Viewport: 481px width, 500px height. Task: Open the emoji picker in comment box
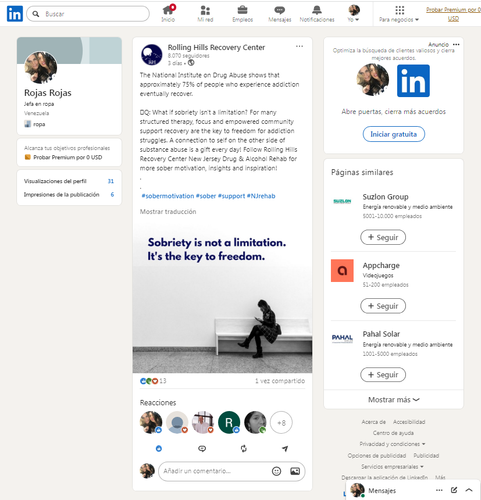(x=276, y=471)
